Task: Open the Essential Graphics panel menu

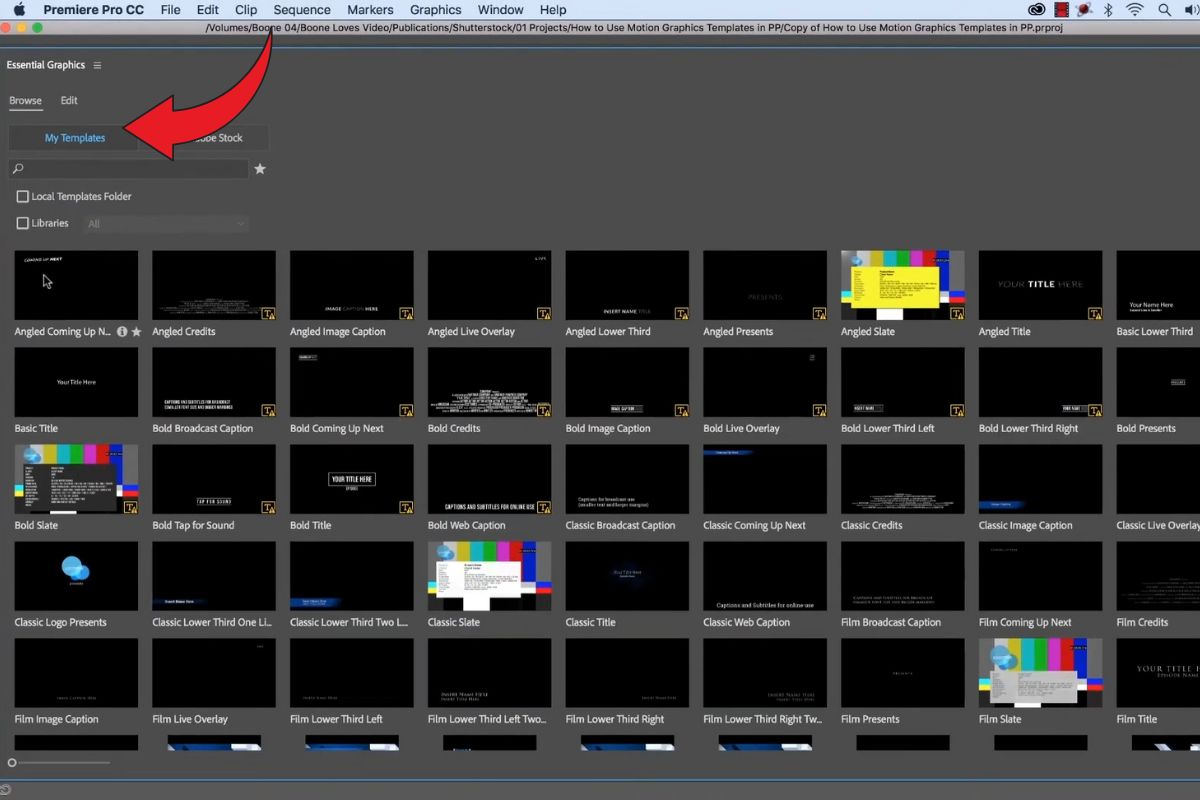Action: click(97, 65)
